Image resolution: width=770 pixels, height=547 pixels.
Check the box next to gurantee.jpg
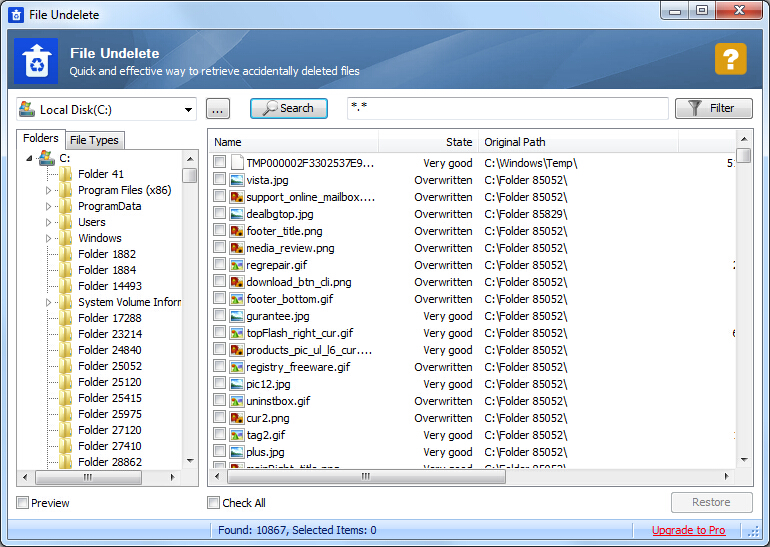(220, 316)
